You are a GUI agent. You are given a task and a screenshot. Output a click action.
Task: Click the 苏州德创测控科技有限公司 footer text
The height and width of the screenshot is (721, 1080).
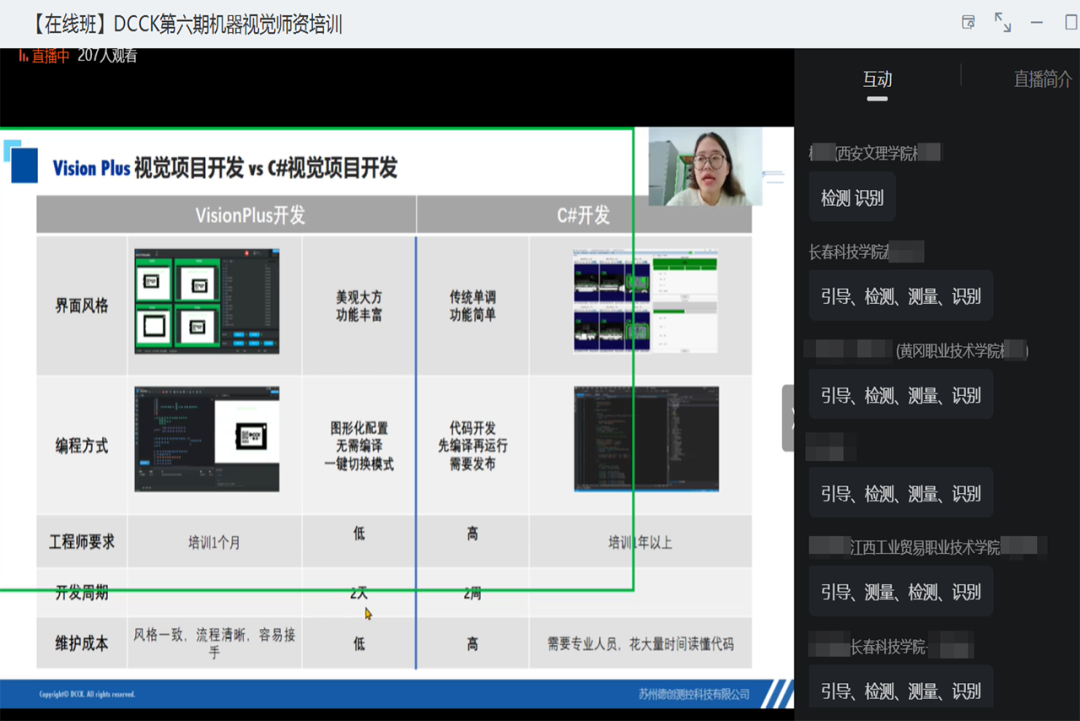pyautogui.click(x=694, y=694)
